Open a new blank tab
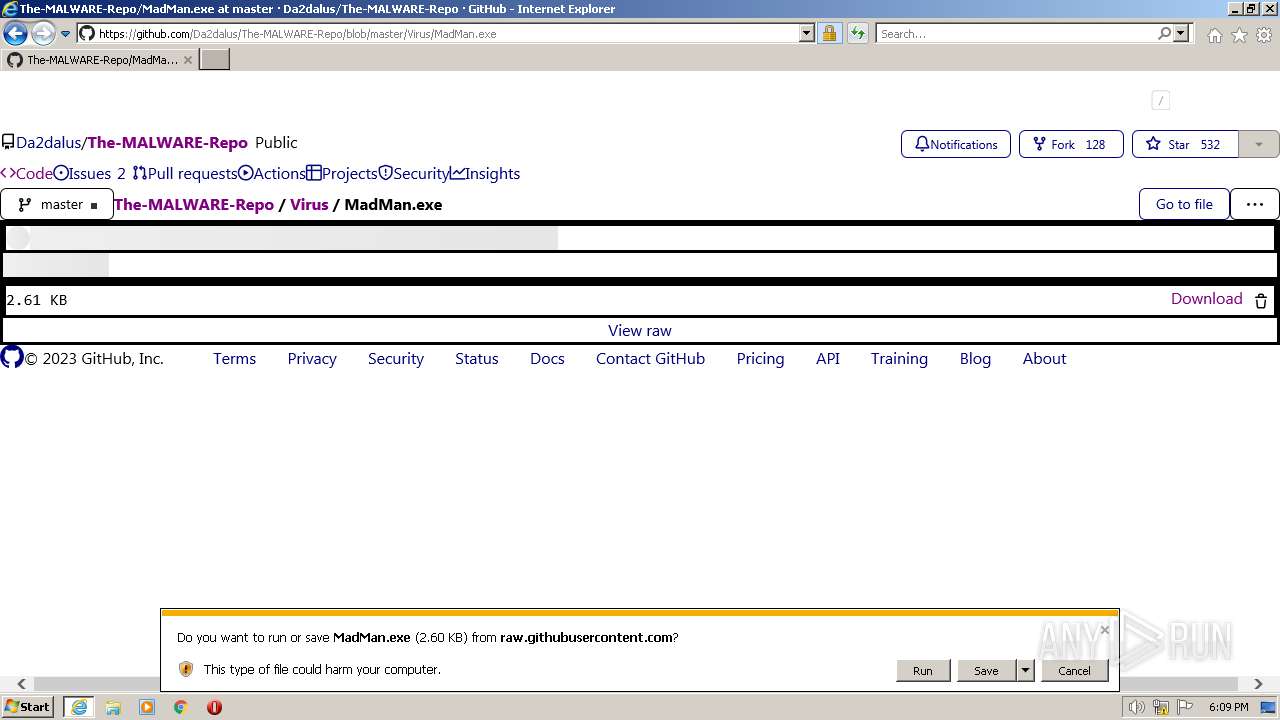 (x=215, y=60)
